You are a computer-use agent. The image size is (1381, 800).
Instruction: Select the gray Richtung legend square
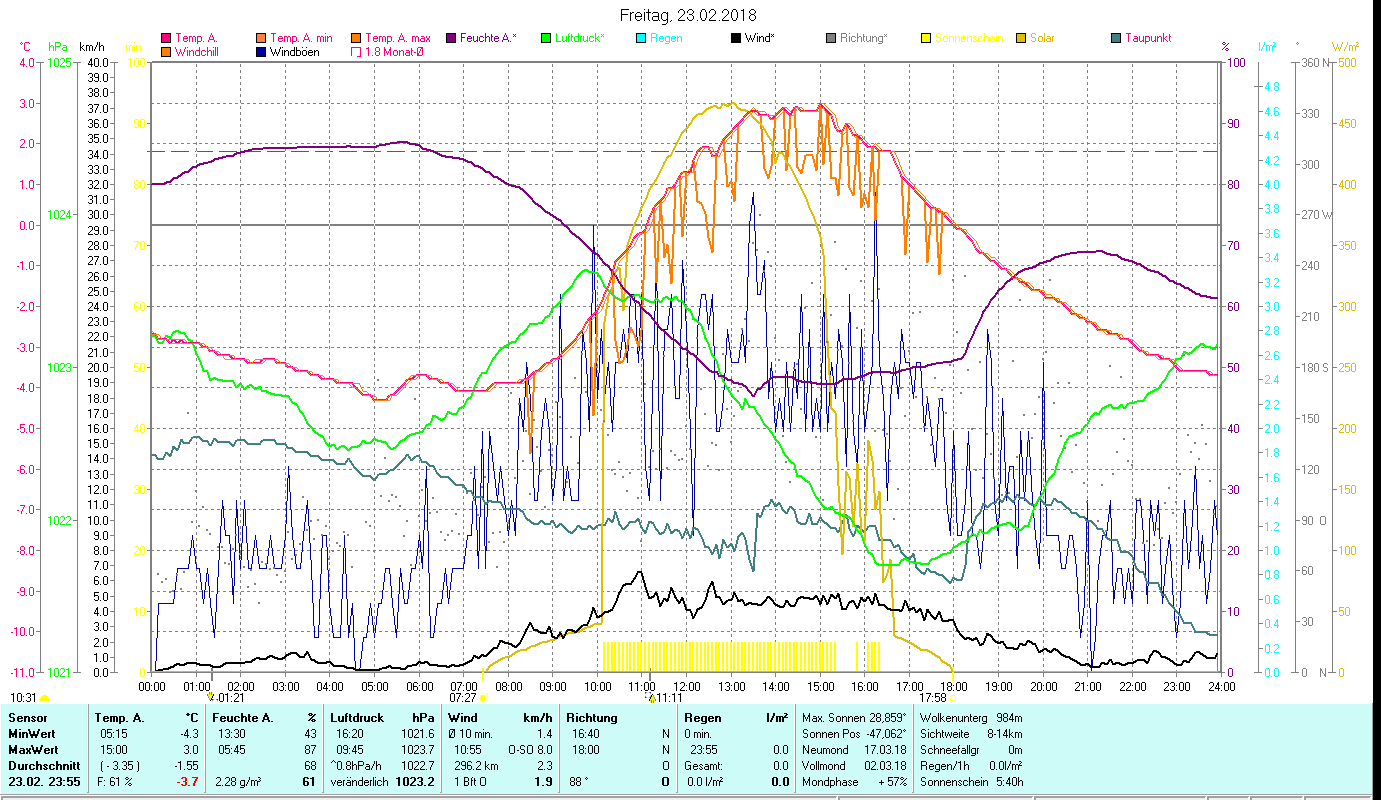click(831, 39)
